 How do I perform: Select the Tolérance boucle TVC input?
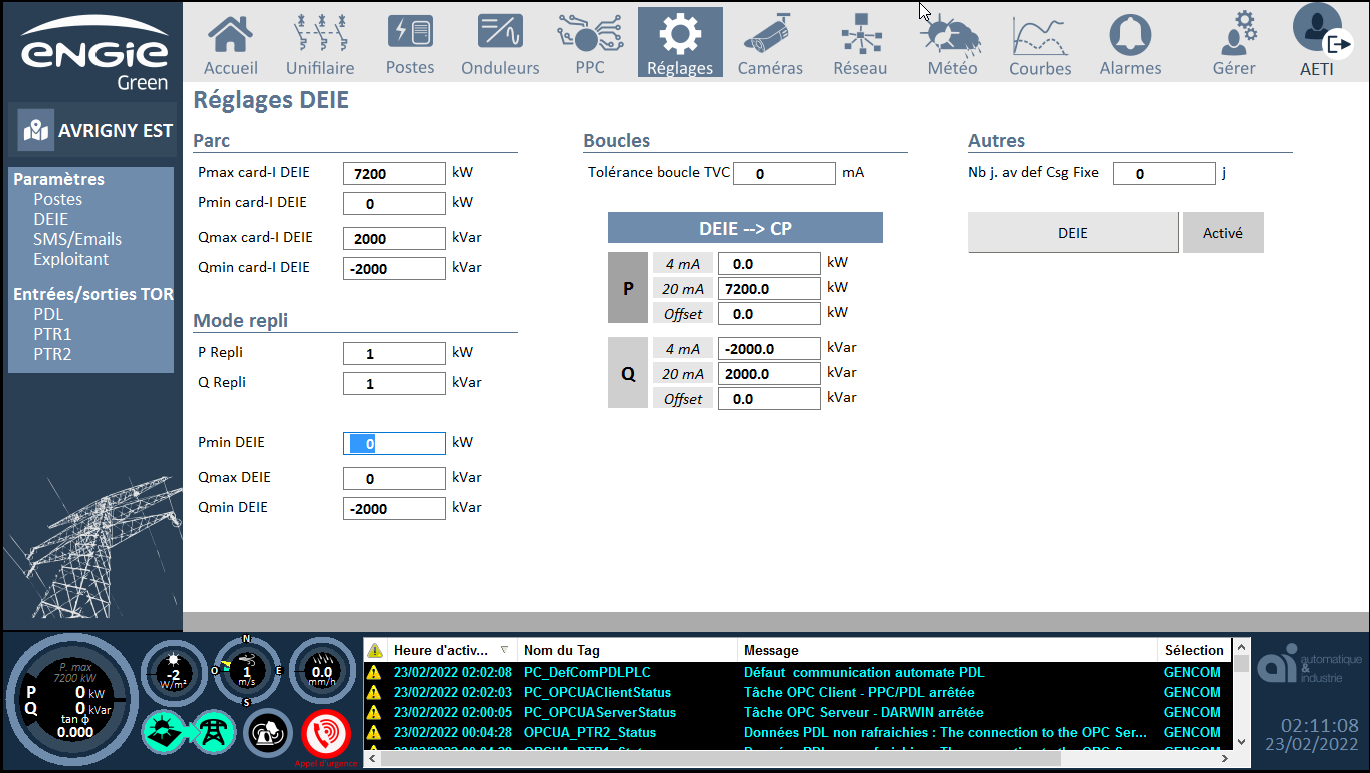(x=784, y=173)
